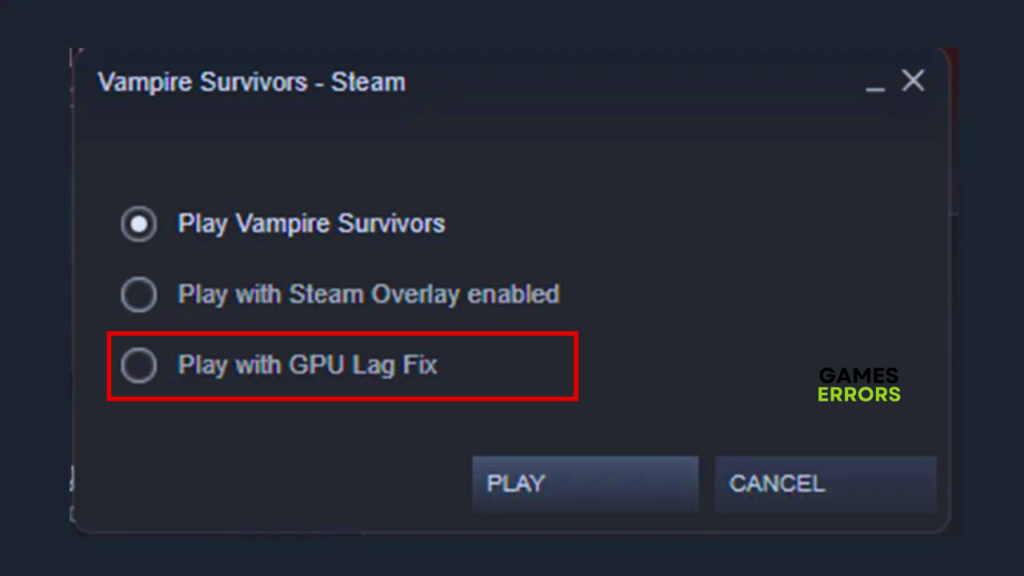This screenshot has height=576, width=1024.
Task: Click the green "ERRORS" word in the watermark
Action: tap(859, 394)
